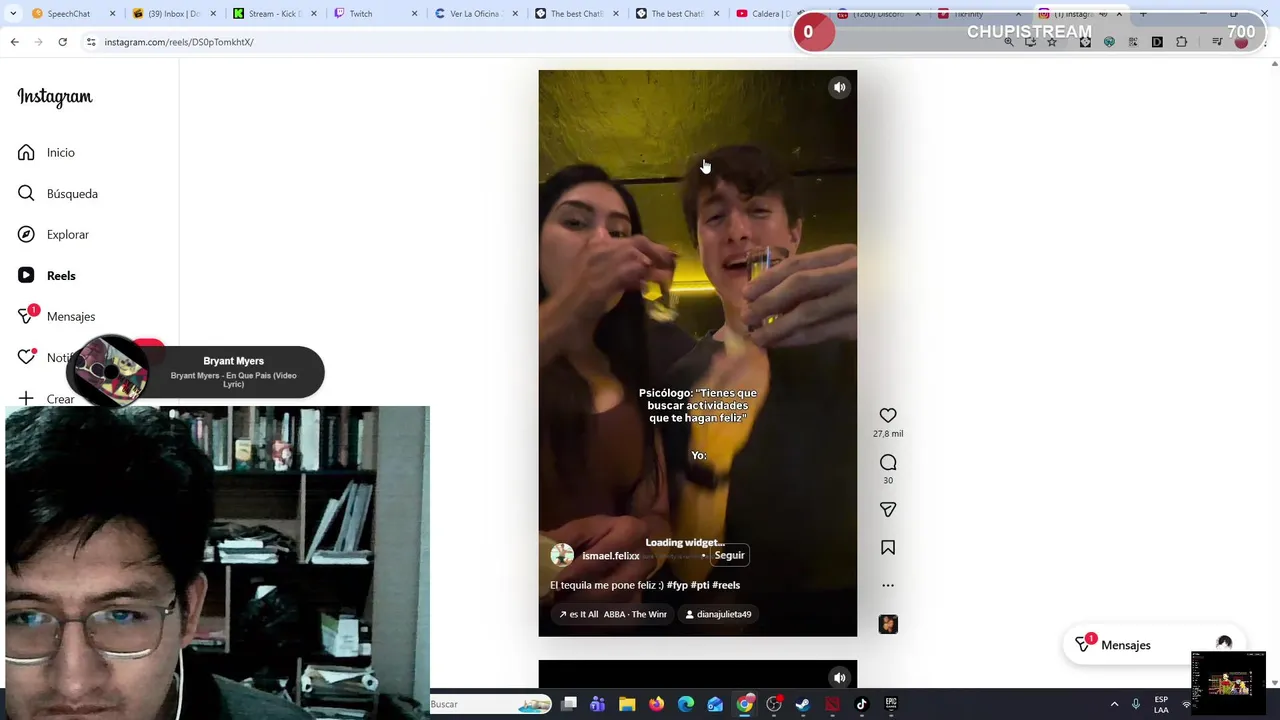Open Microsoft Teams taskbar icon
This screenshot has width=1280, height=720.
pyautogui.click(x=598, y=704)
